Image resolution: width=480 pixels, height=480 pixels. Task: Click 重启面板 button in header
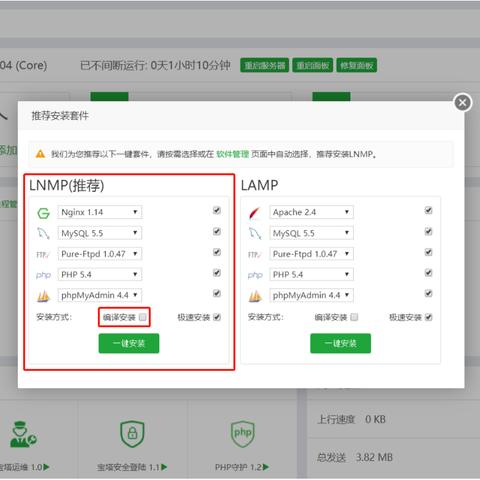coord(313,65)
